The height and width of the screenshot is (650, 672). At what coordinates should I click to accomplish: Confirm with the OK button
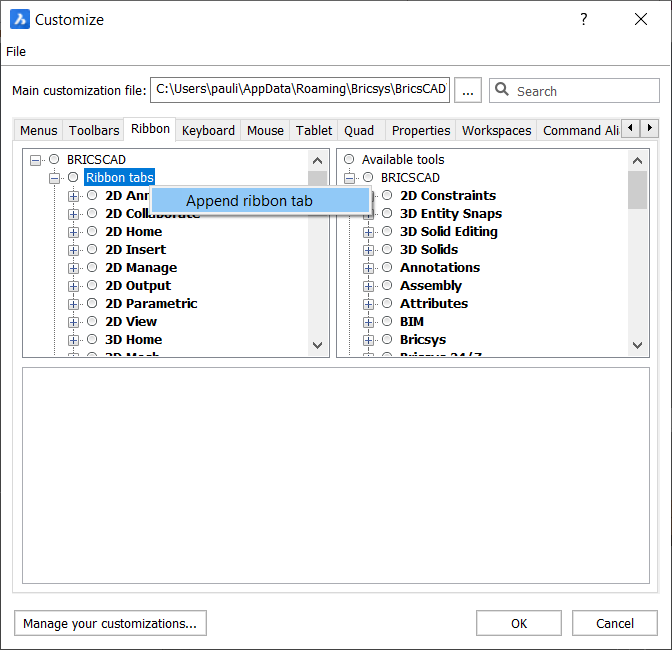[x=519, y=623]
